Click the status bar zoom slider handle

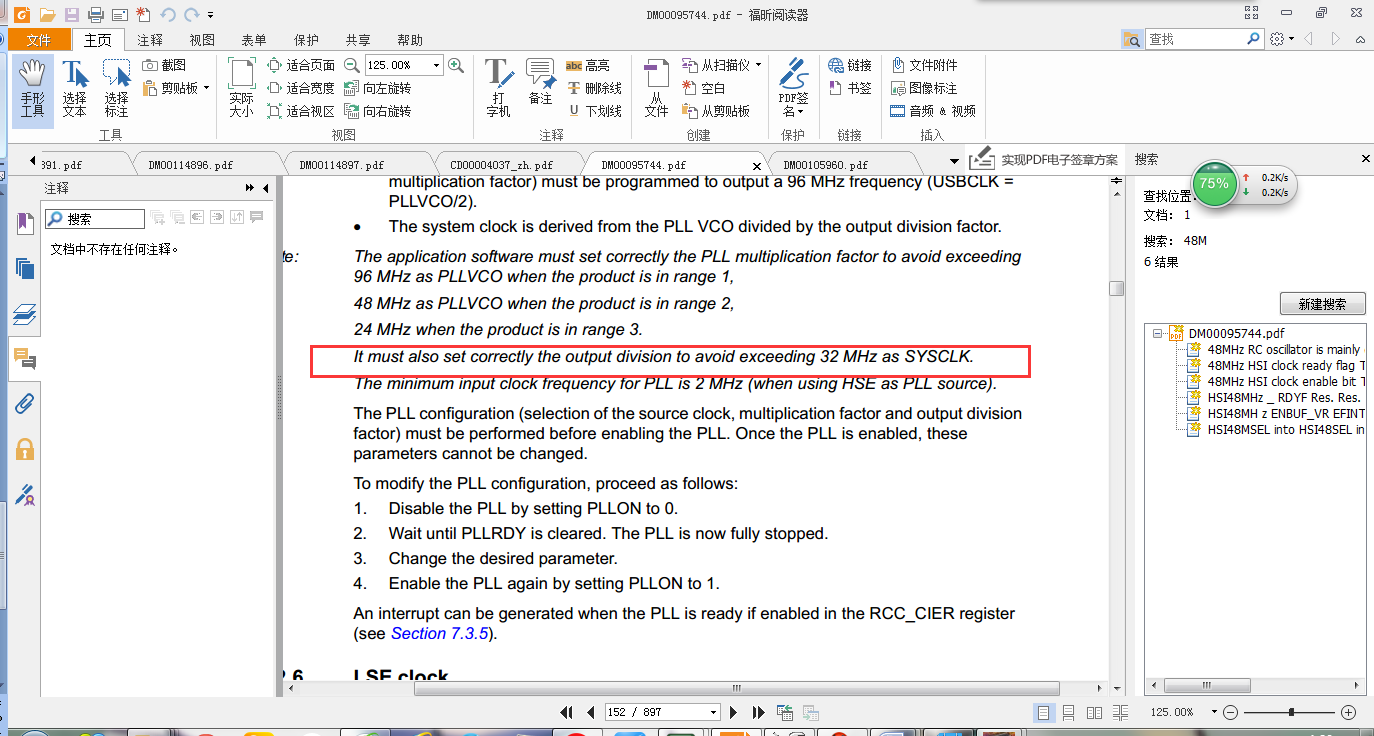(x=1292, y=712)
